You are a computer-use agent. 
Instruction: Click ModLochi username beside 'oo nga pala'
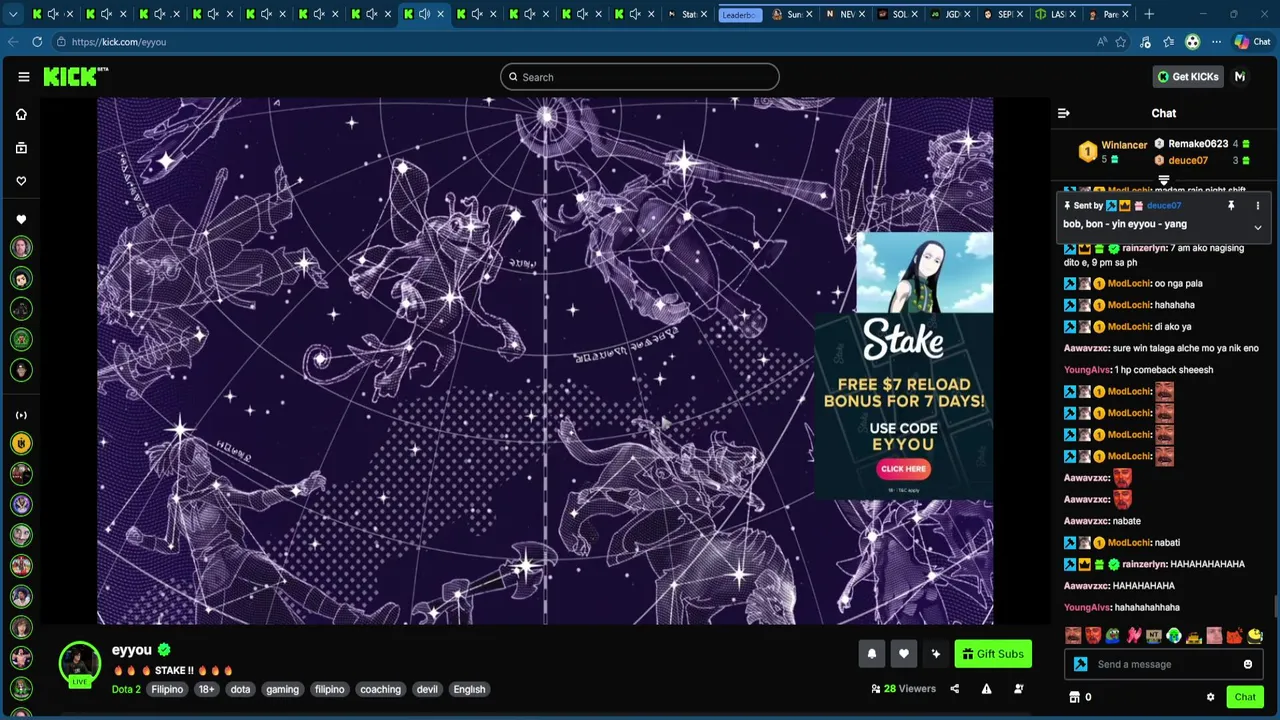(1129, 283)
